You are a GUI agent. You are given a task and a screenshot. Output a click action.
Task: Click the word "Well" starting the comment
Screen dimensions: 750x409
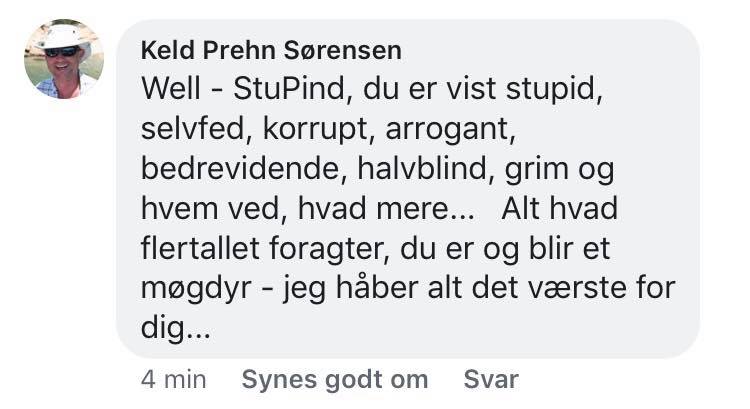[x=171, y=90]
